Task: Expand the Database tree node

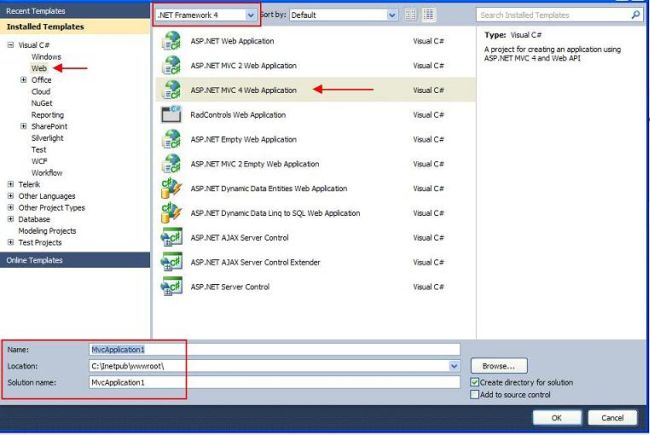Action: coord(11,219)
